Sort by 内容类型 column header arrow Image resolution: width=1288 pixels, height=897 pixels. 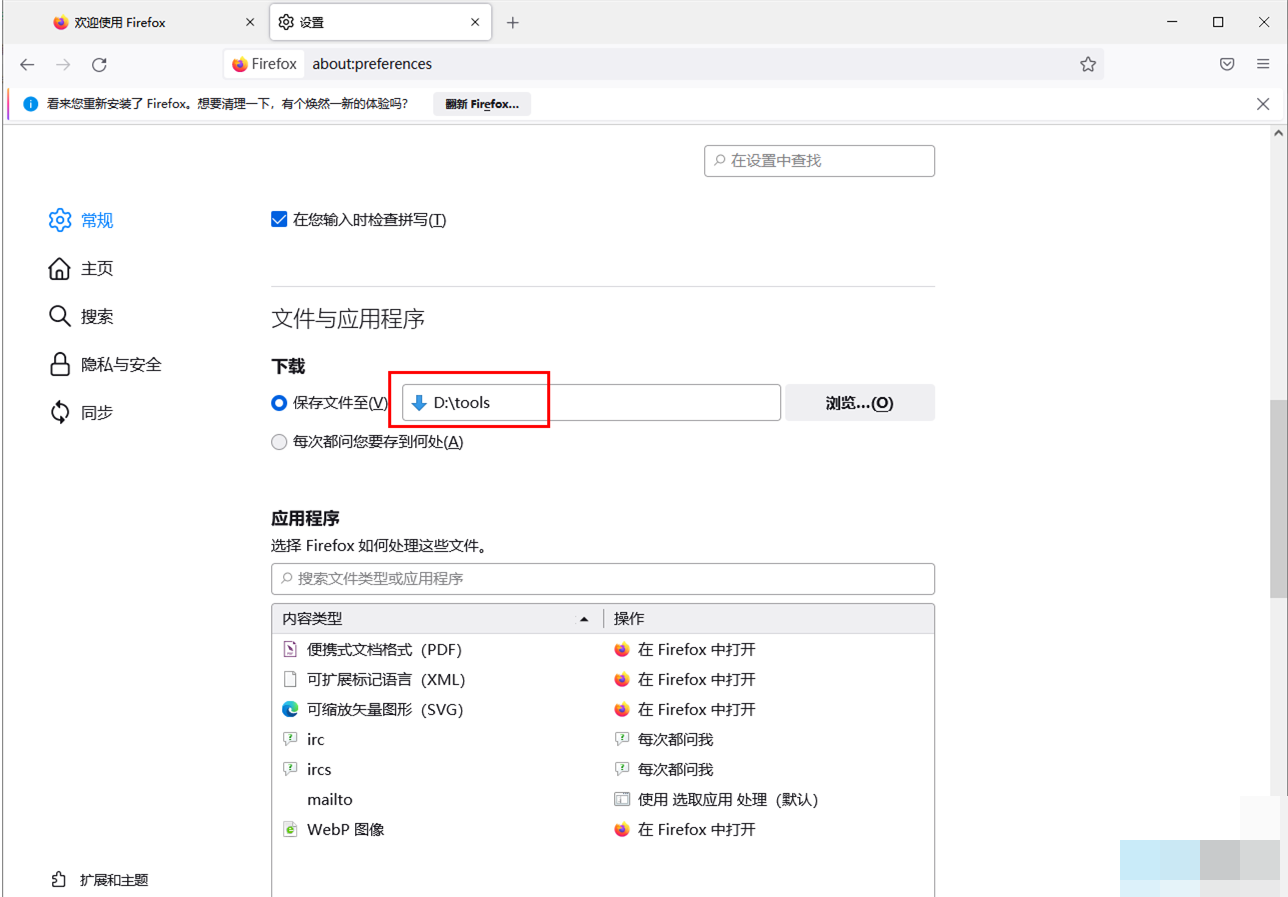(x=584, y=619)
